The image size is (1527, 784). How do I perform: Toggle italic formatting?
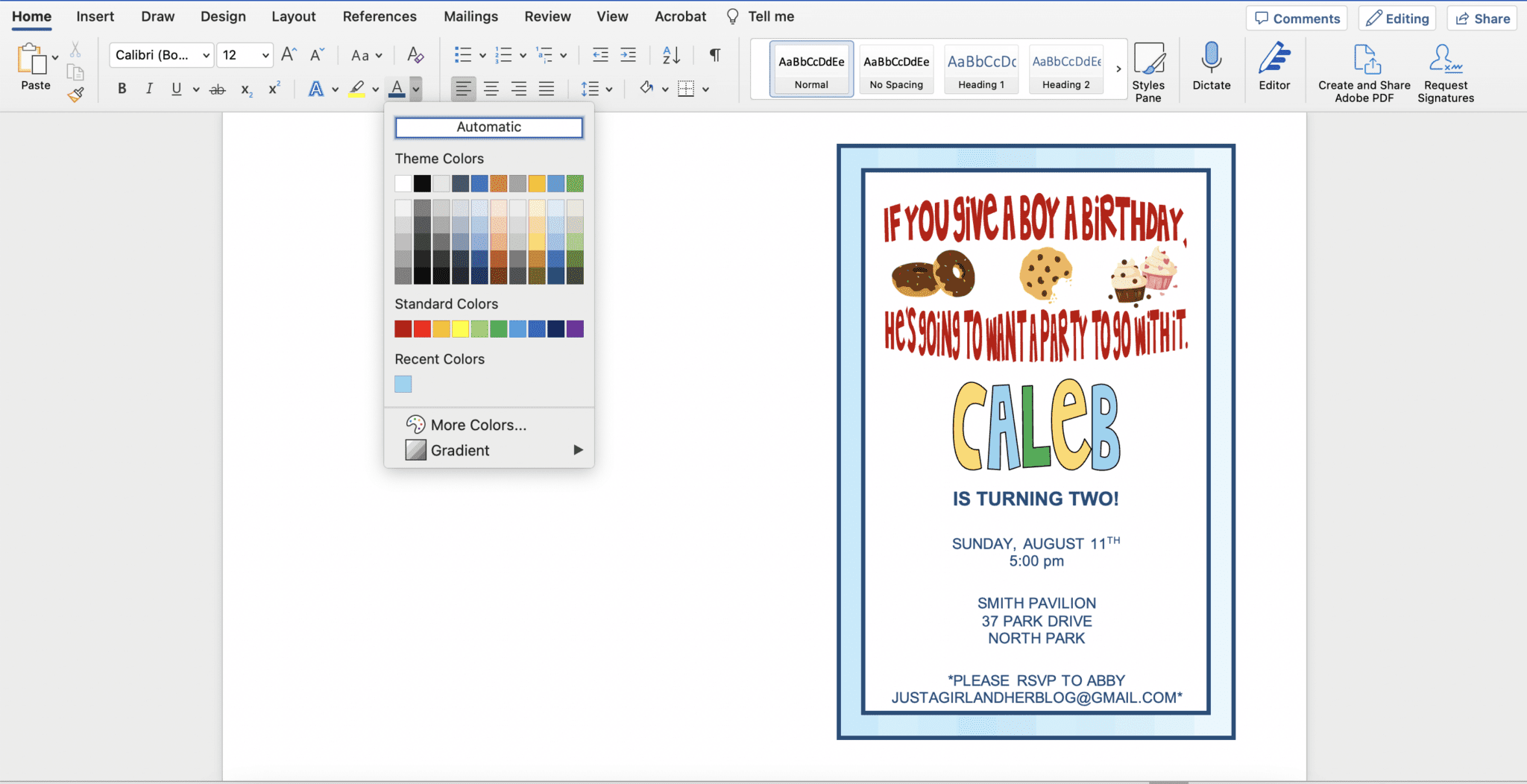tap(149, 89)
